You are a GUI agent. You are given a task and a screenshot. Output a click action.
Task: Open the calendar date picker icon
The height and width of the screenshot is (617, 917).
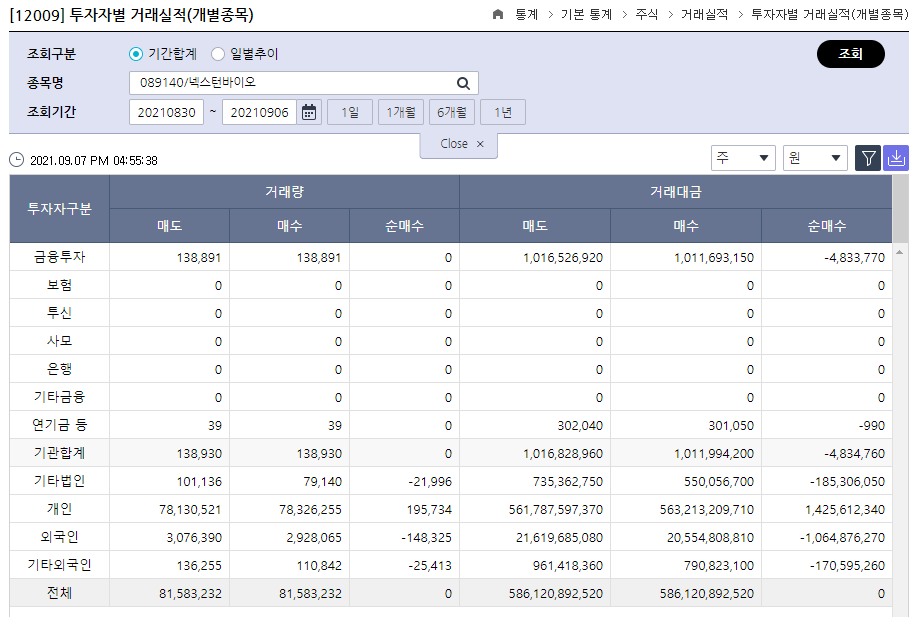coord(309,112)
